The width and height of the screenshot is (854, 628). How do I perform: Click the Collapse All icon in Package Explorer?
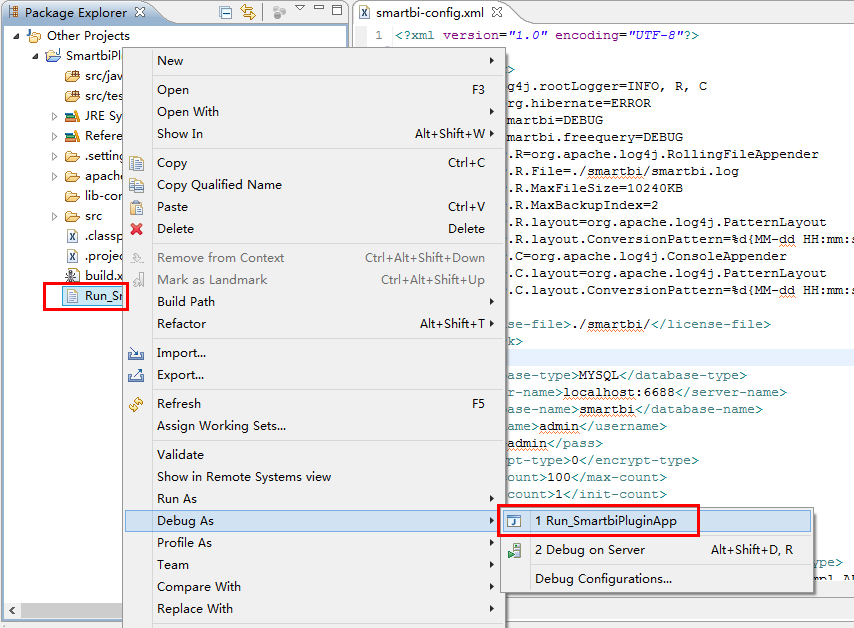coord(225,12)
